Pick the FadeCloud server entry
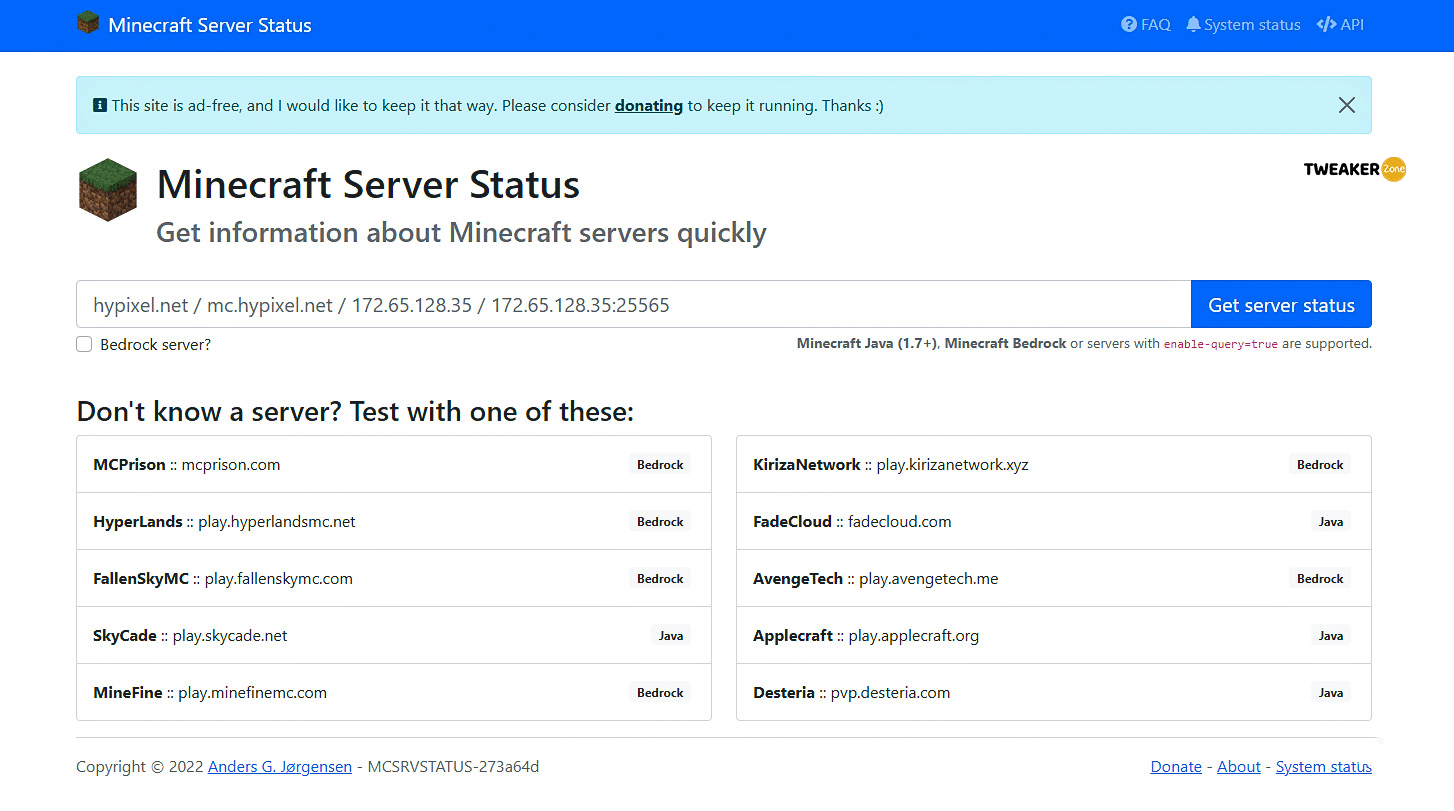This screenshot has height=811, width=1454. click(x=1053, y=521)
